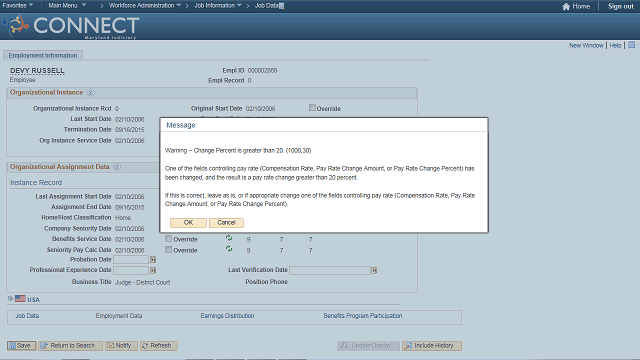The height and width of the screenshot is (360, 640).
Task: Open Earnings Distribution page link
Action: pos(227,316)
